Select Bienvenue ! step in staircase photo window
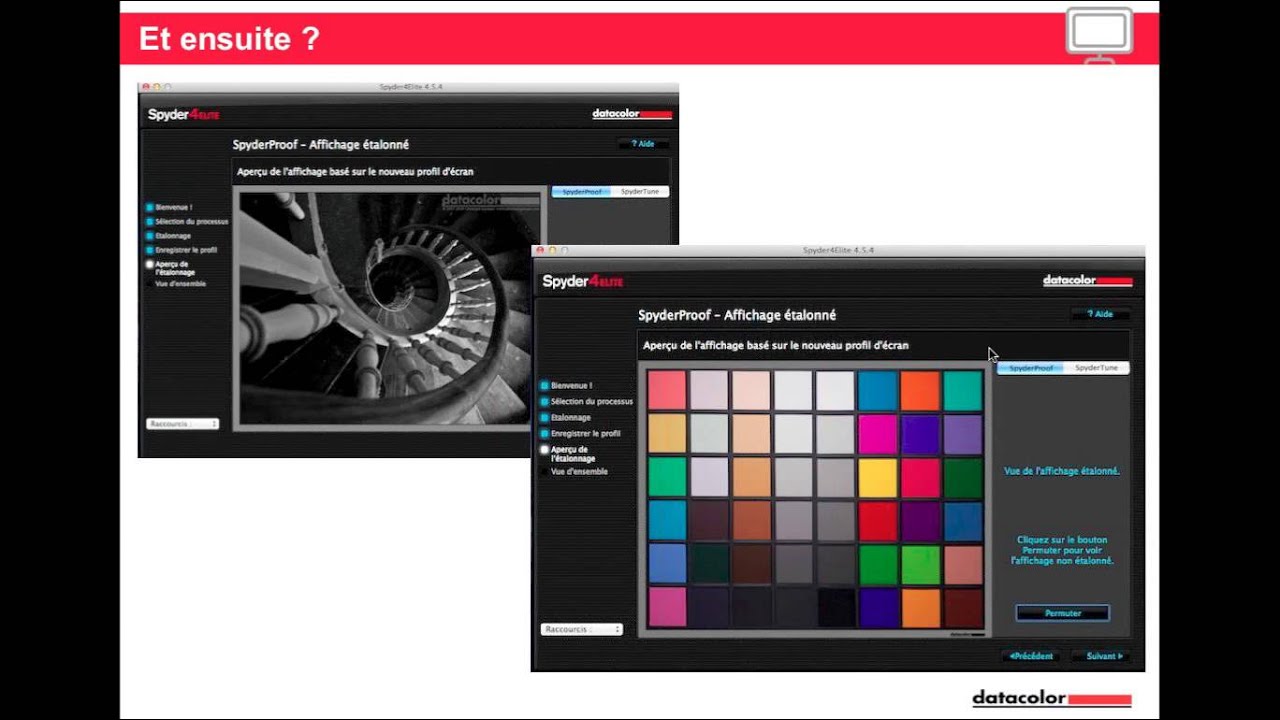Viewport: 1280px width, 720px height. (x=169, y=207)
